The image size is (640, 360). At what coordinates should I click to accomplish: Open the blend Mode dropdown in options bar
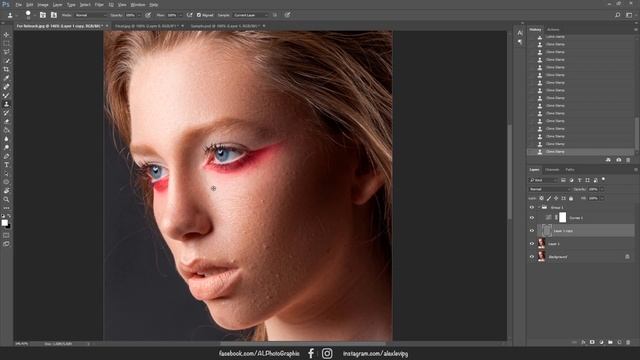point(91,15)
